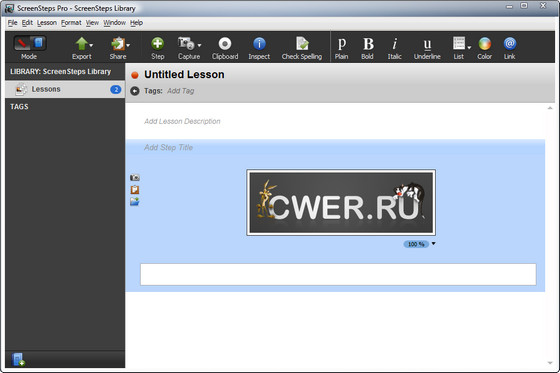The height and width of the screenshot is (373, 560).
Task: Toggle the red lesson status dot
Action: tap(135, 75)
